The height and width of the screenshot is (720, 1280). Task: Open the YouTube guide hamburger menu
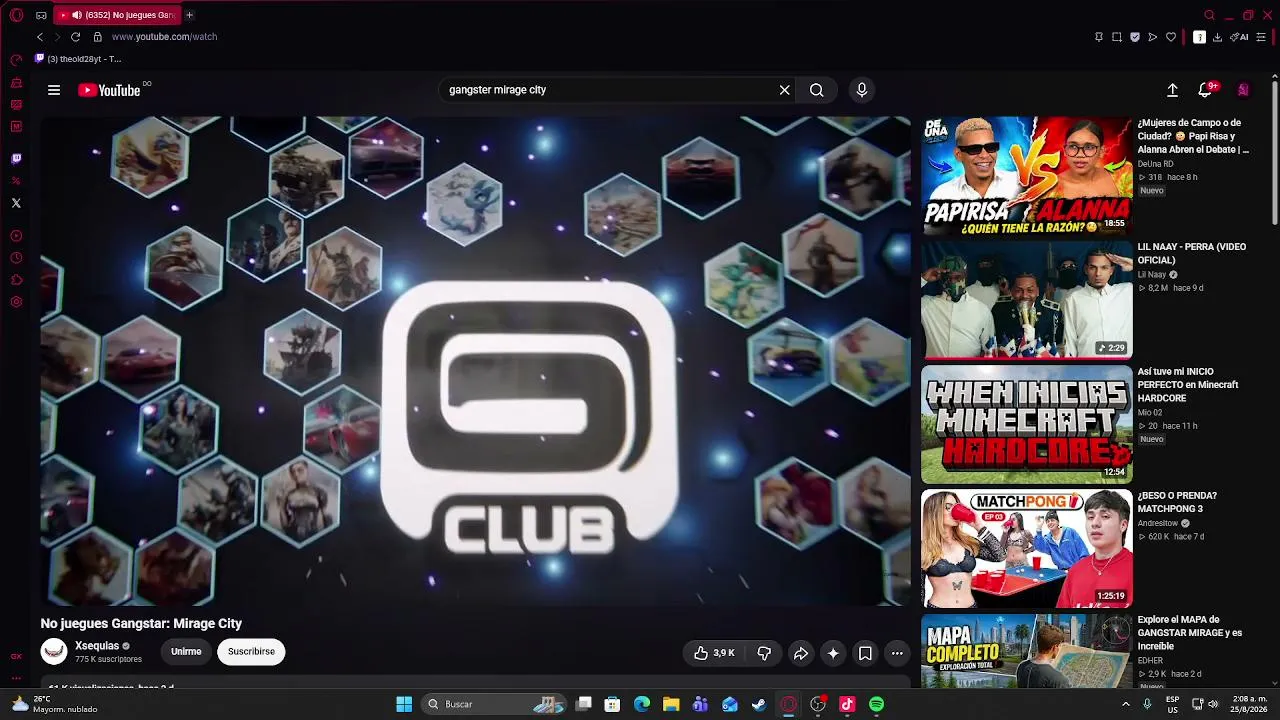pyautogui.click(x=54, y=90)
